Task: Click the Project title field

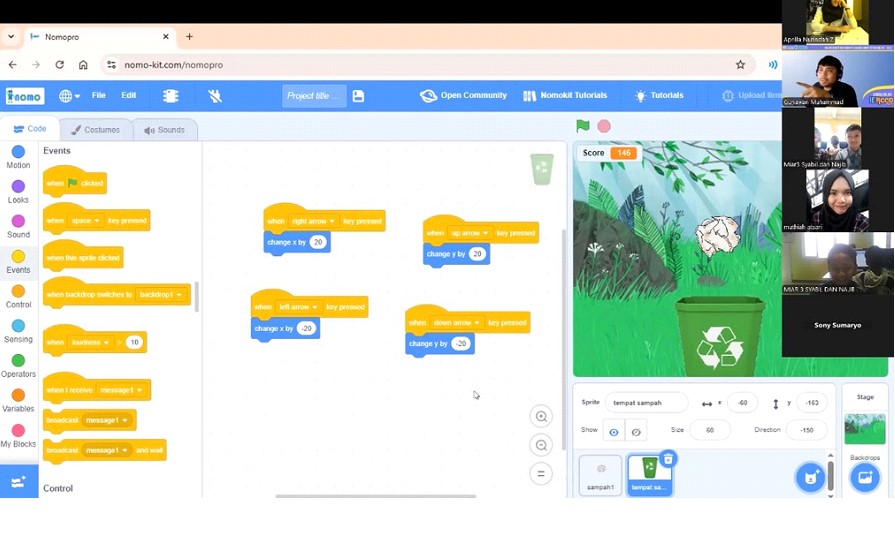Action: tap(314, 96)
